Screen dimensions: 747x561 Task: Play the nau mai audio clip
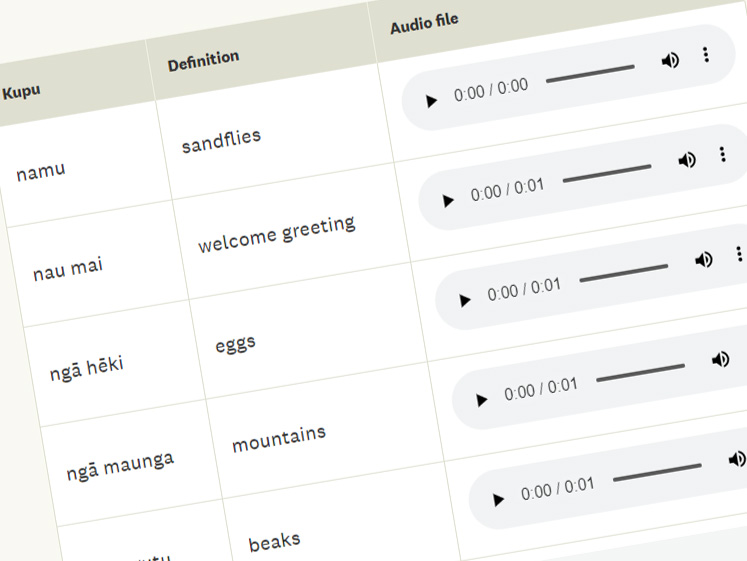pyautogui.click(x=448, y=200)
